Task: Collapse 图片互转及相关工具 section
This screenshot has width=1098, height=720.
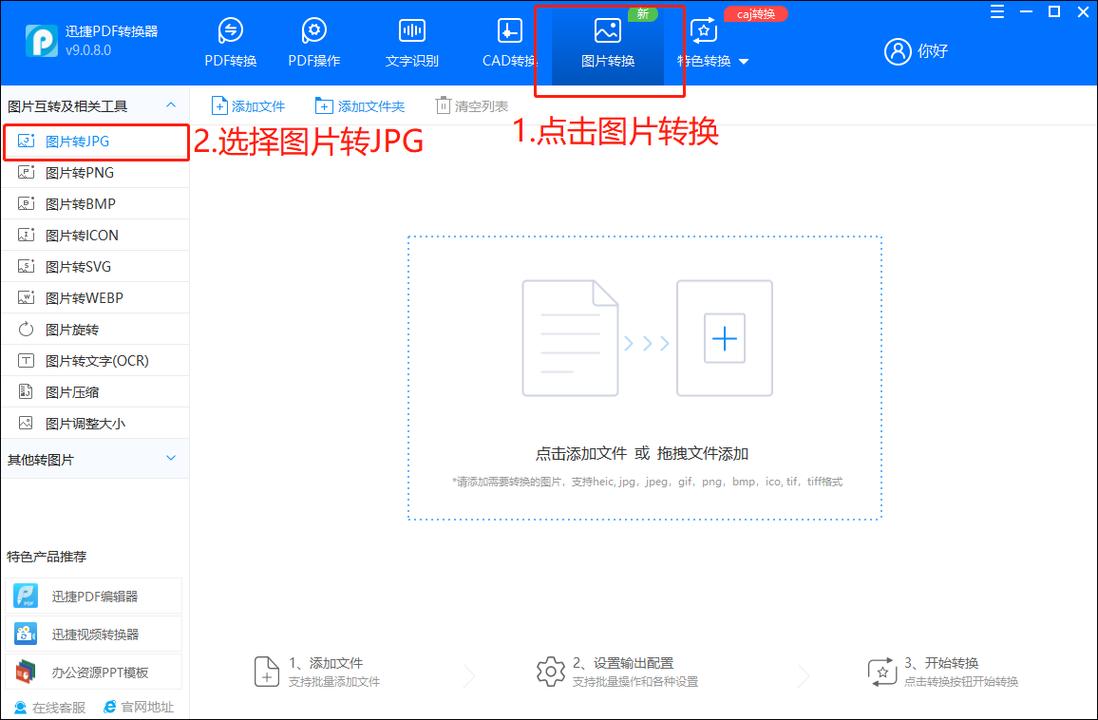Action: 170,105
